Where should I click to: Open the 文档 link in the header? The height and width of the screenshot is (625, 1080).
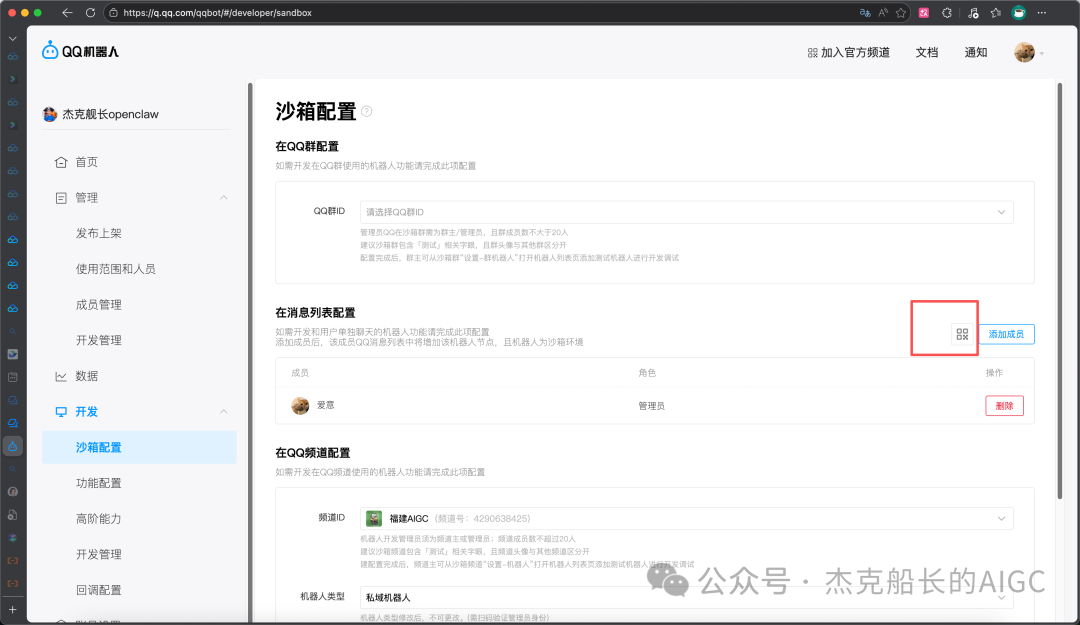coord(926,52)
